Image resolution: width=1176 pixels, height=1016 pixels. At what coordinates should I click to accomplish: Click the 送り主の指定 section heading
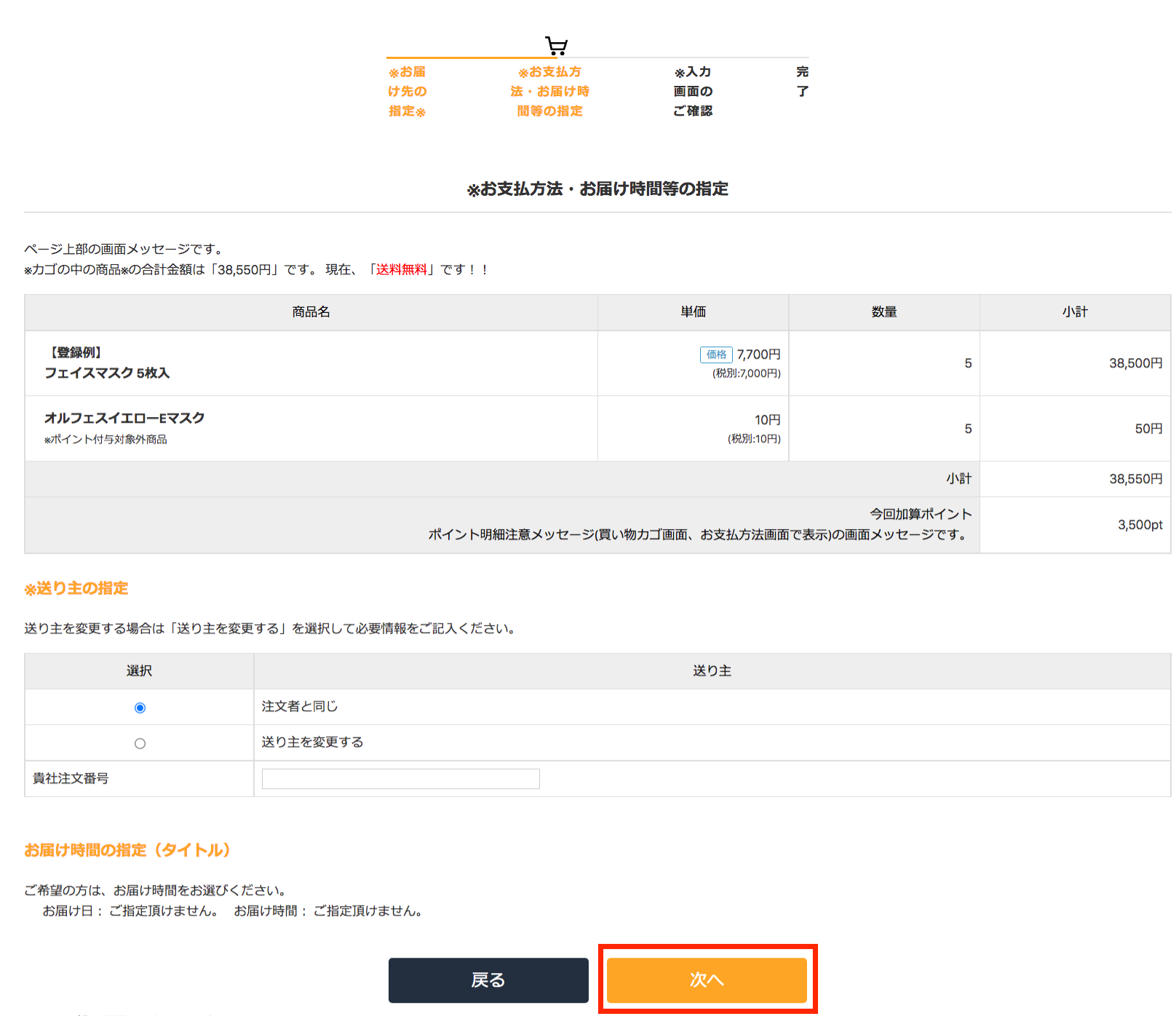(x=76, y=588)
